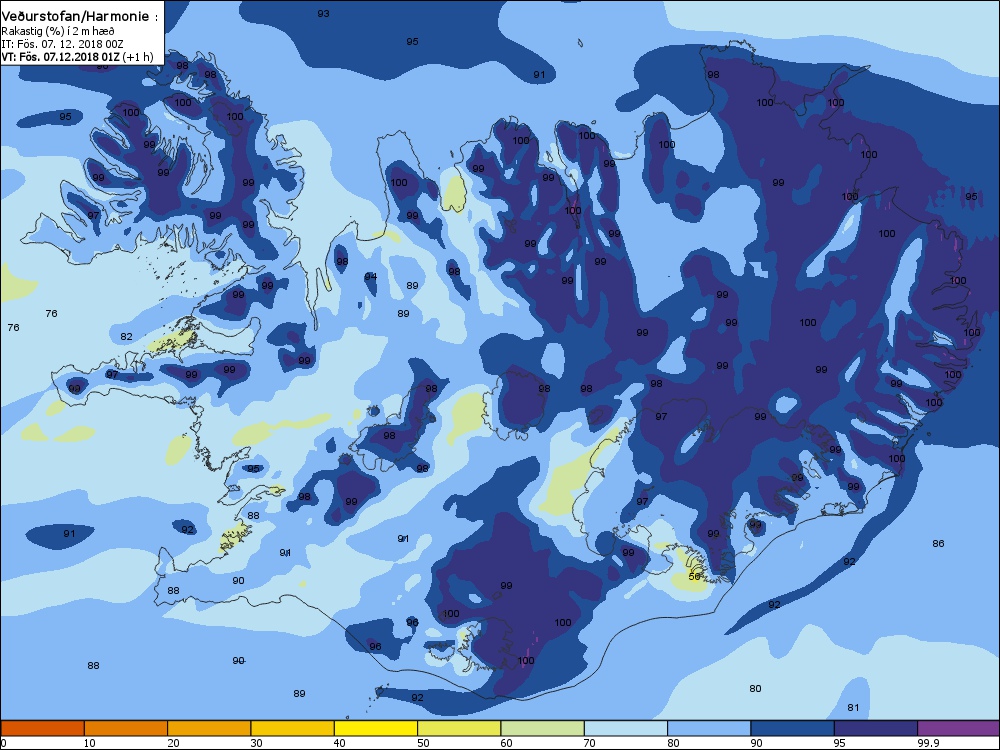This screenshot has width=1000, height=750.
Task: Select the 20–30% legend color block
Action: (x=209, y=728)
